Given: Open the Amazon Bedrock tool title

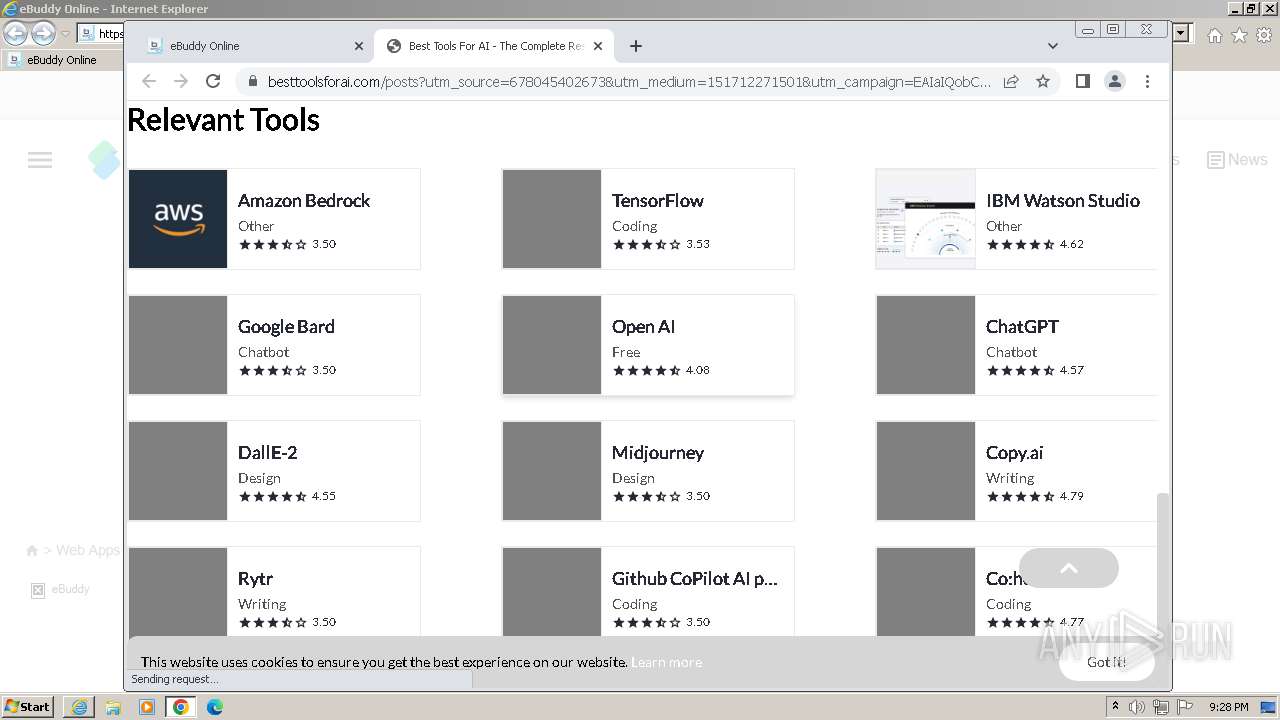Looking at the screenshot, I should pyautogui.click(x=304, y=200).
